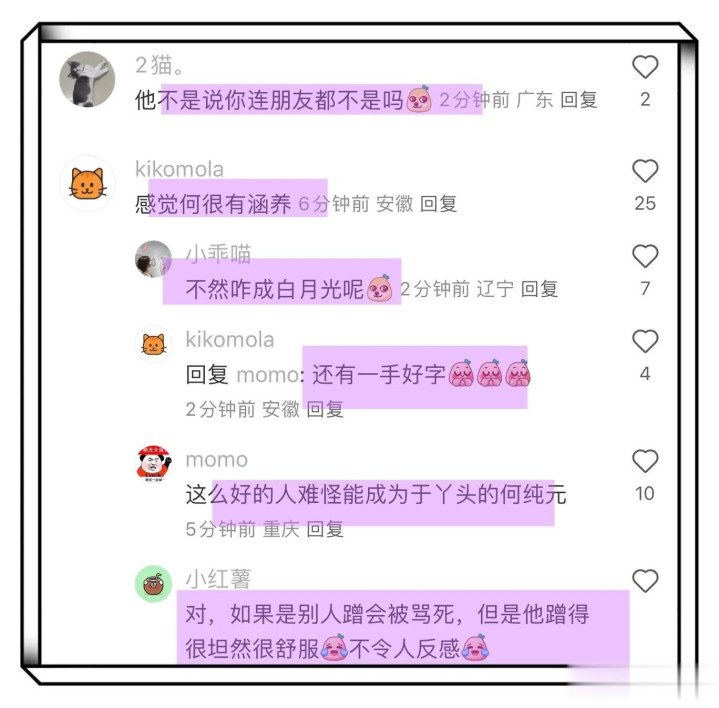Open 2猫。 user avatar with cat photo
719x708 pixels.
(x=87, y=79)
